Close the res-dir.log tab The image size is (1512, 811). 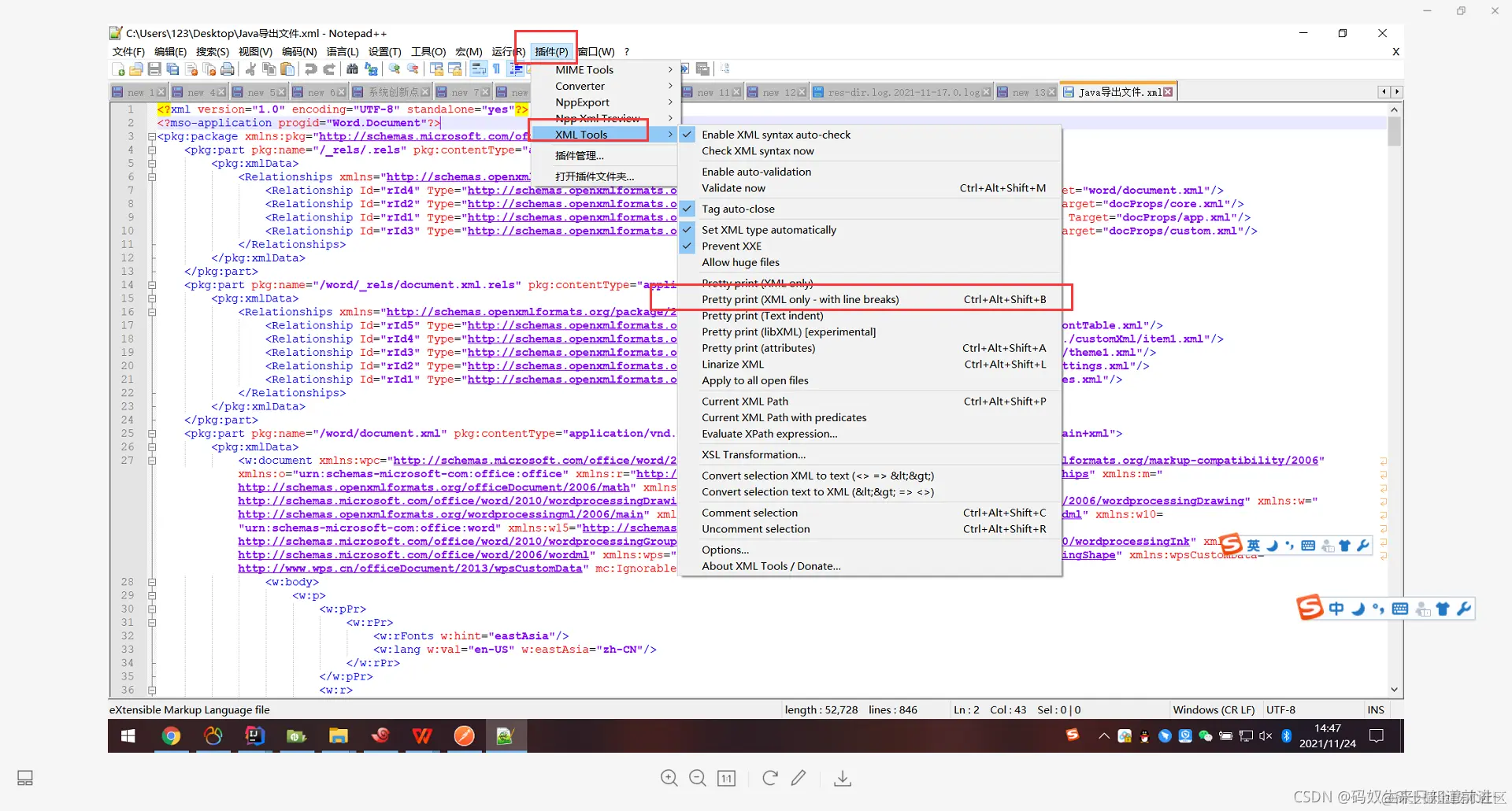[986, 92]
